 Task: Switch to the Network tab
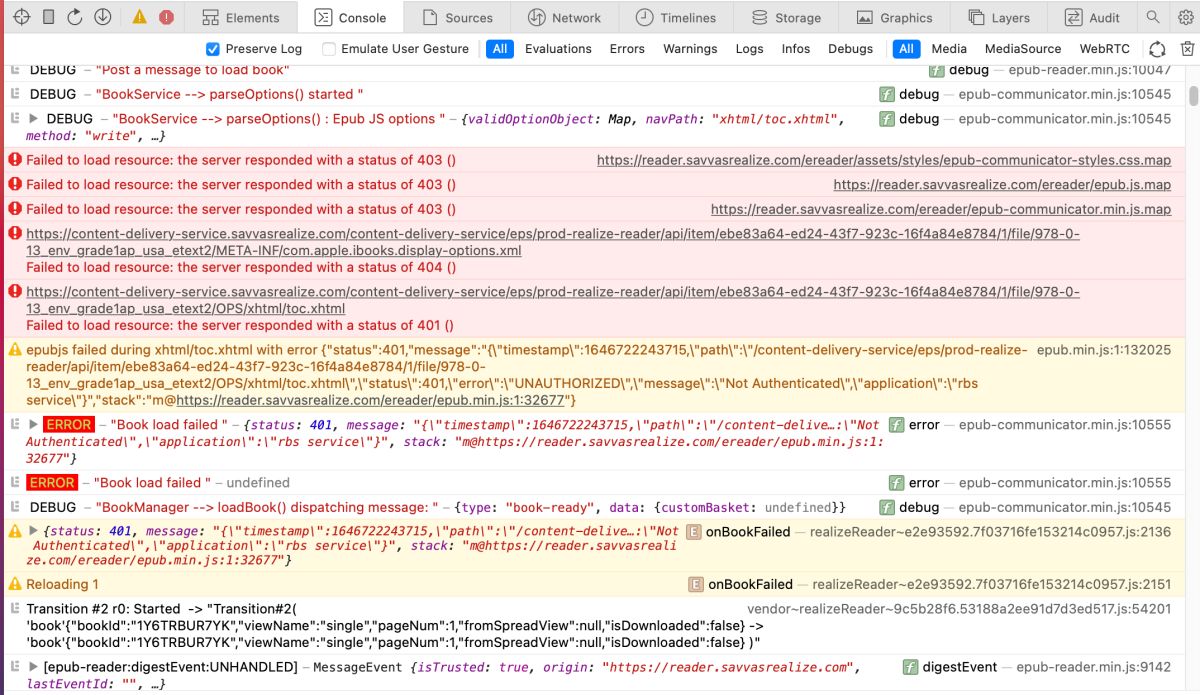564,18
